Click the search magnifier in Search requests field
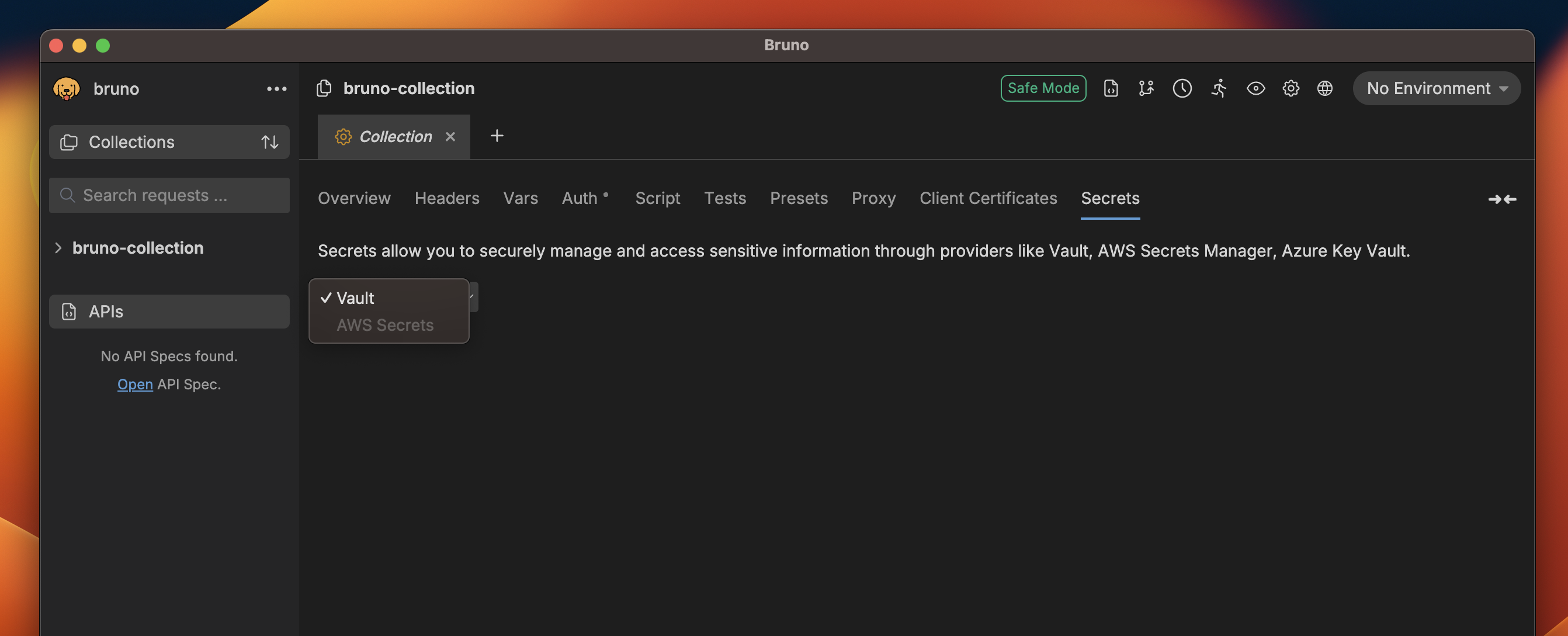1568x636 pixels. pyautogui.click(x=68, y=195)
